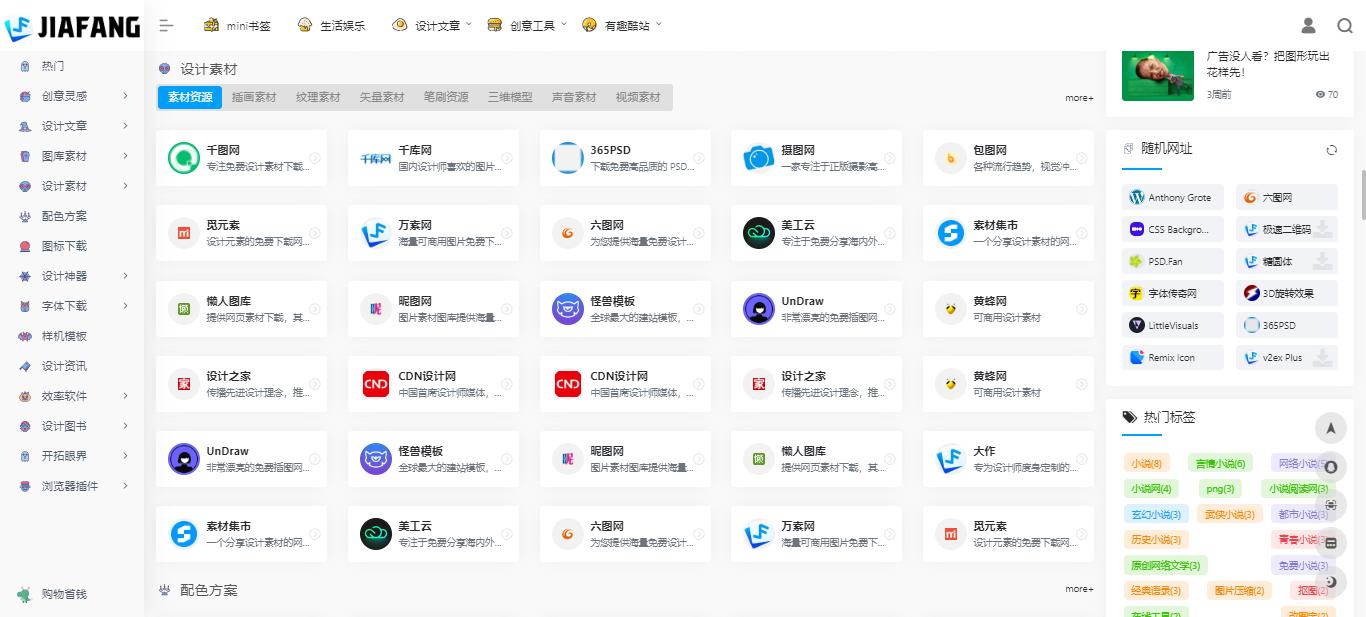Open the 设计文章 top nav dropdown
Viewport: 1366px width, 617px height.
(432, 26)
